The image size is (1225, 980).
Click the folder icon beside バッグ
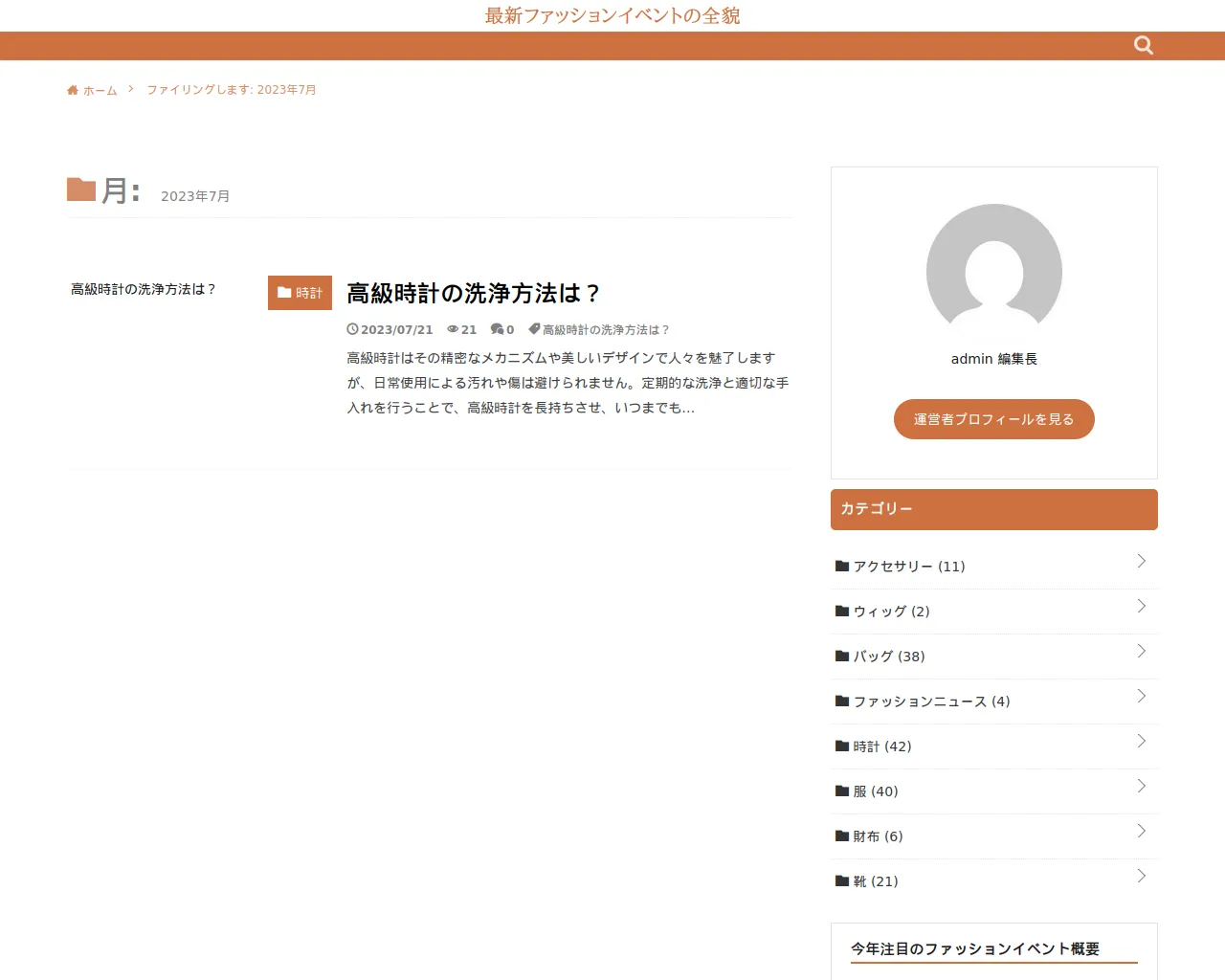click(842, 657)
